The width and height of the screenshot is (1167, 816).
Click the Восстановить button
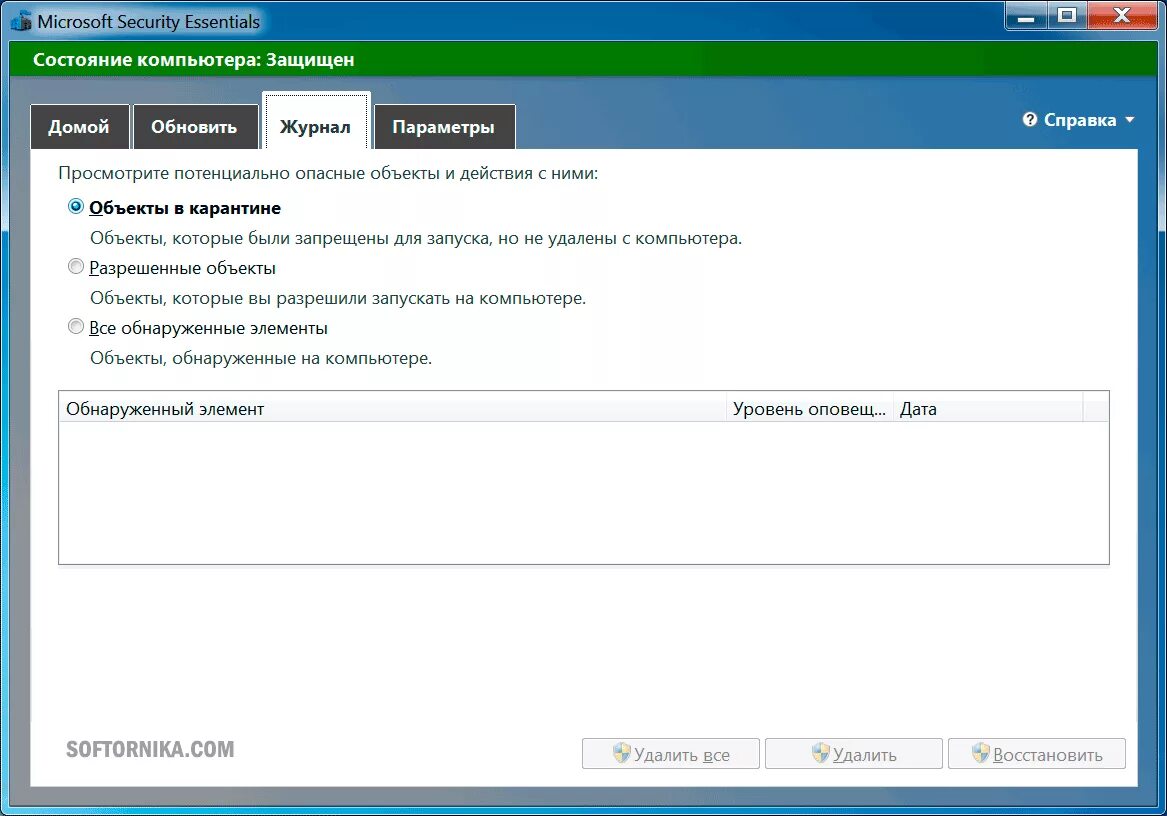(x=1037, y=753)
